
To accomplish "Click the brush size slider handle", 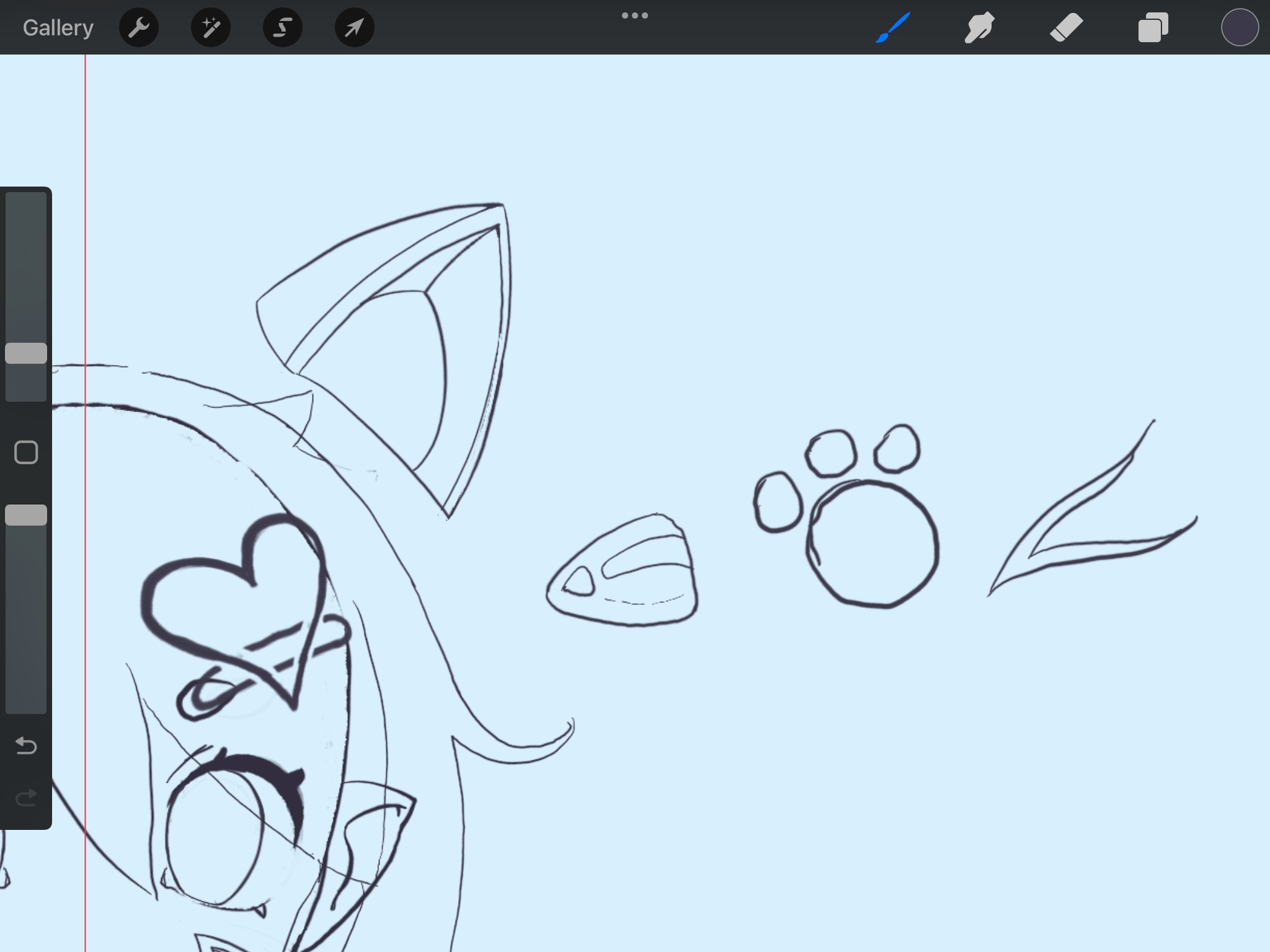I will [x=26, y=353].
